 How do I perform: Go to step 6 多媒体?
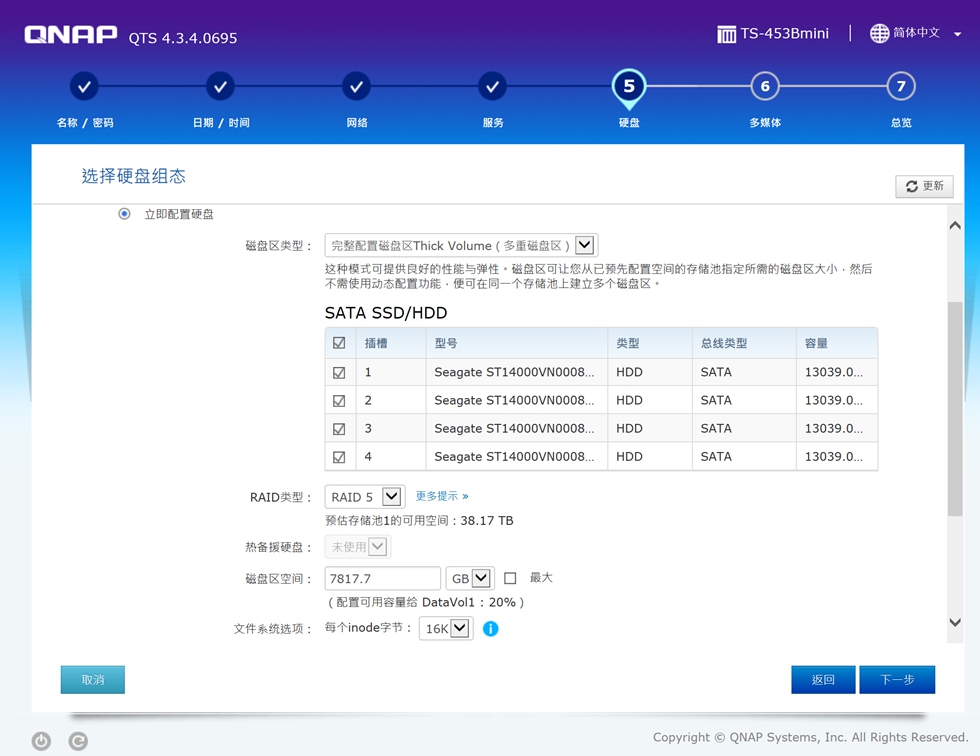pyautogui.click(x=764, y=86)
